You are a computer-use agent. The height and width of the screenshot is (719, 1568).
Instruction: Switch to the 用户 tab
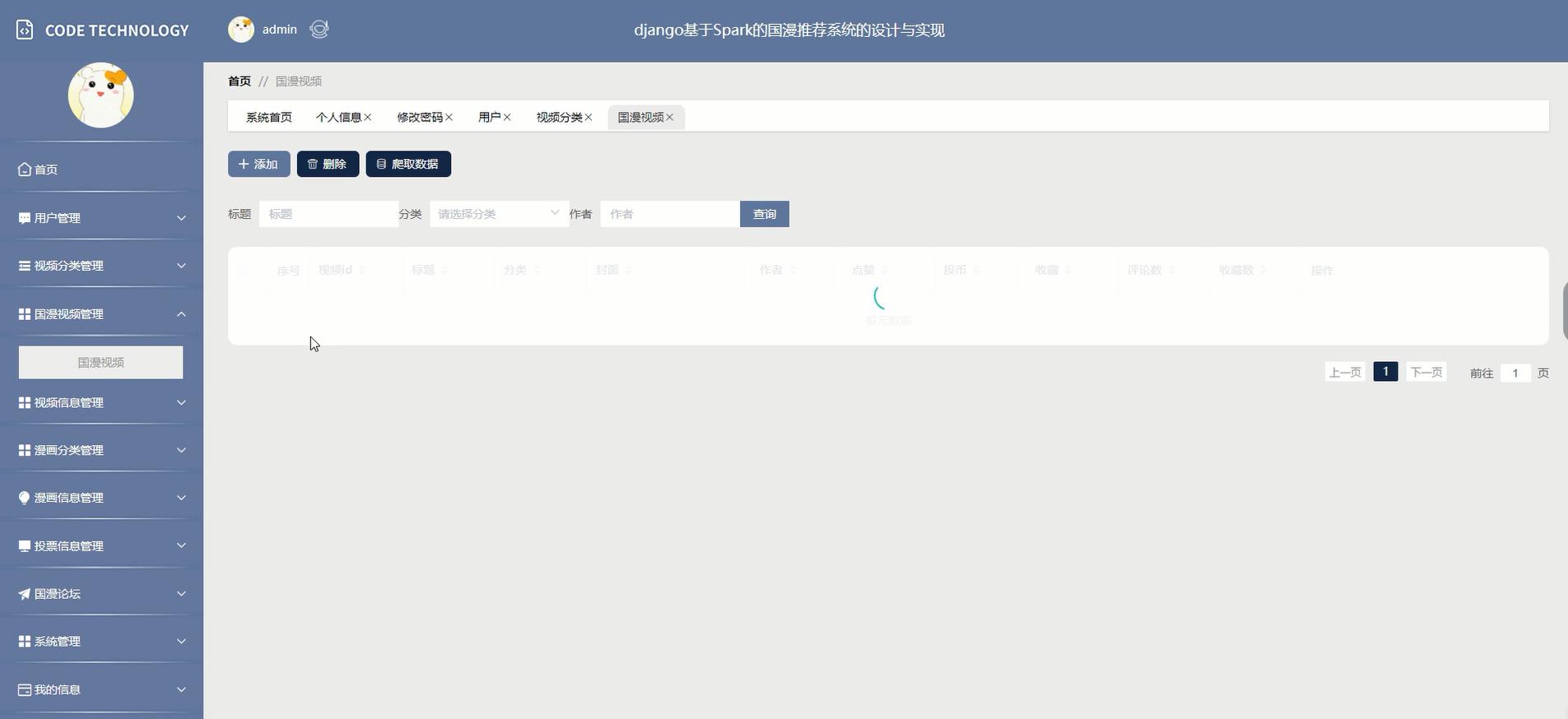pos(489,118)
